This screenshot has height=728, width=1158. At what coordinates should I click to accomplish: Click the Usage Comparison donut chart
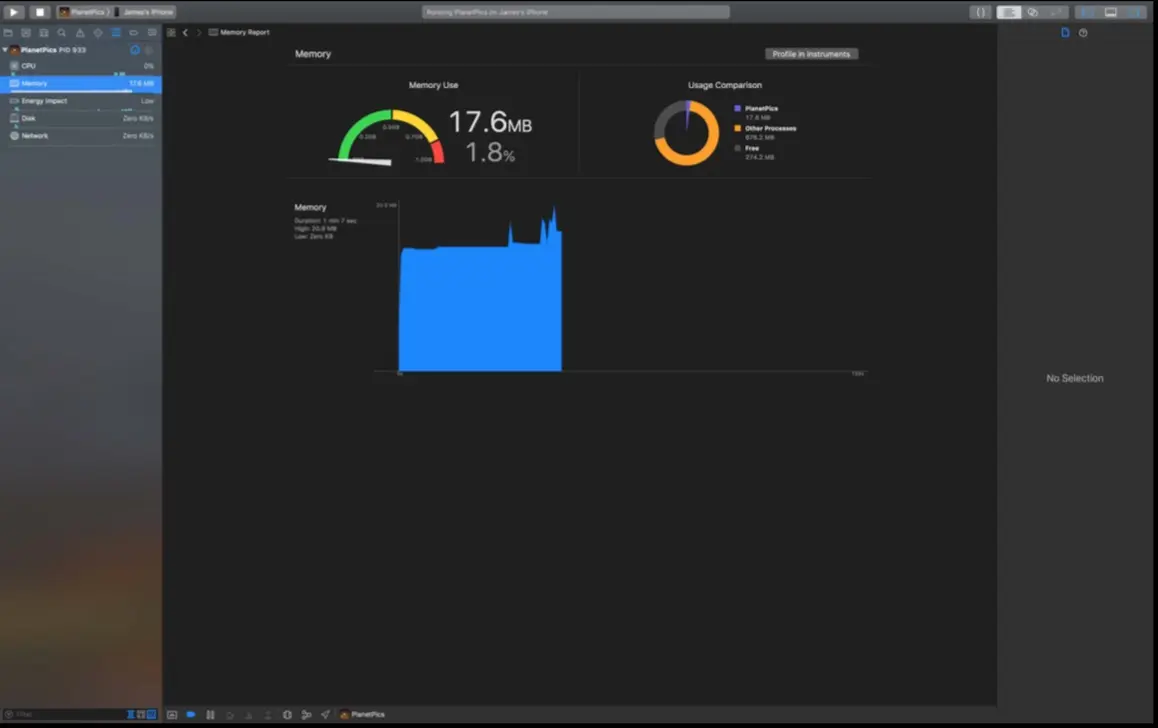(686, 133)
